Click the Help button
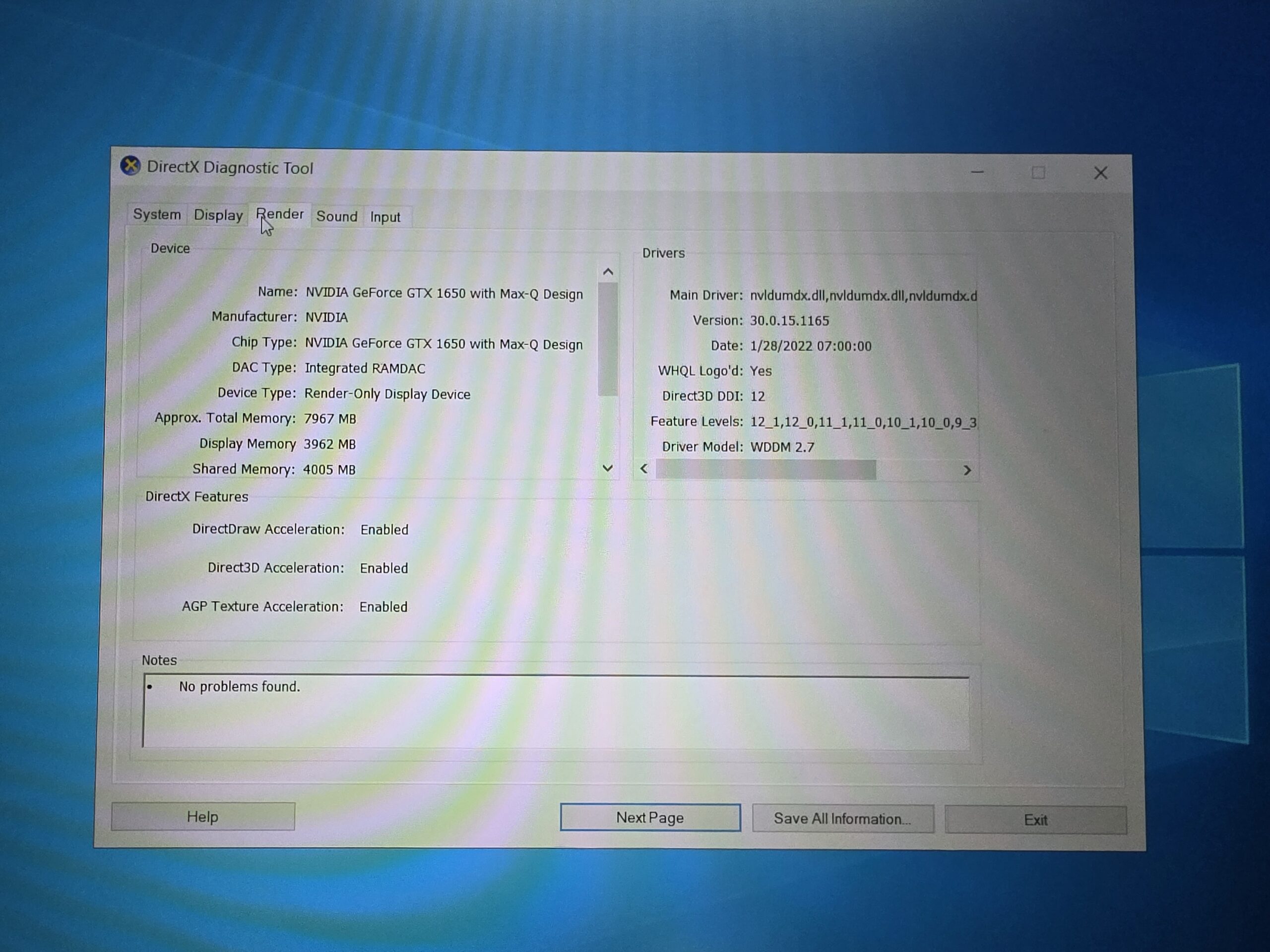This screenshot has width=1270, height=952. [x=203, y=816]
